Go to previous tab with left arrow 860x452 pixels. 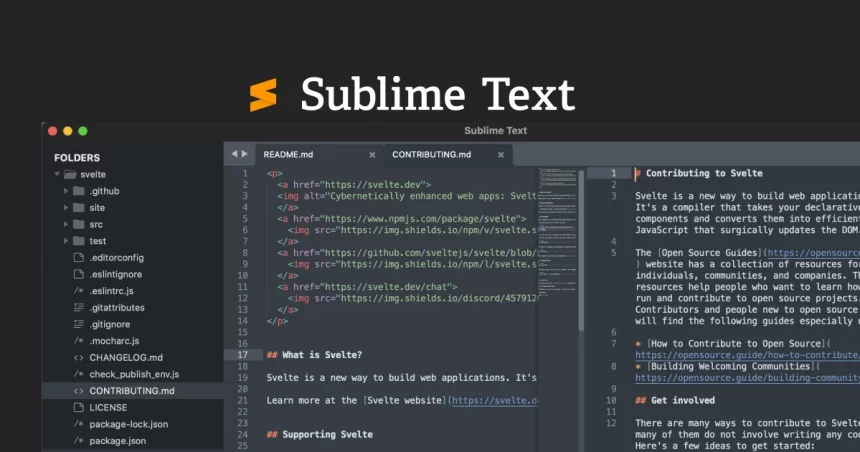point(234,154)
